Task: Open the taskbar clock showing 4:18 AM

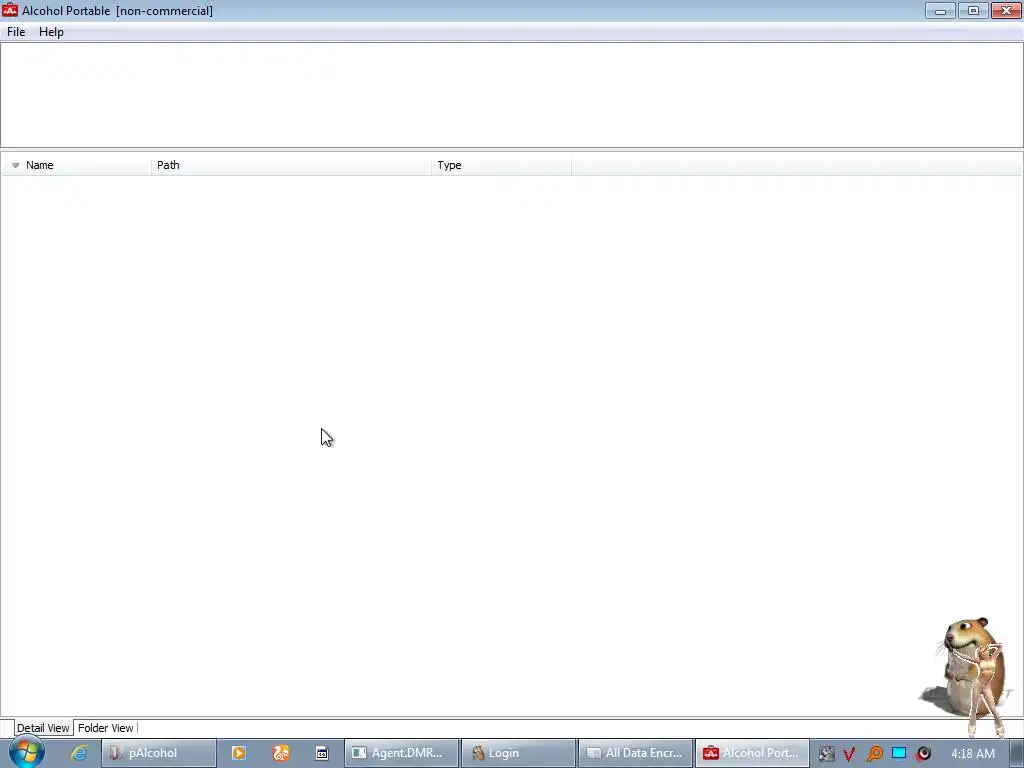Action: coord(972,753)
